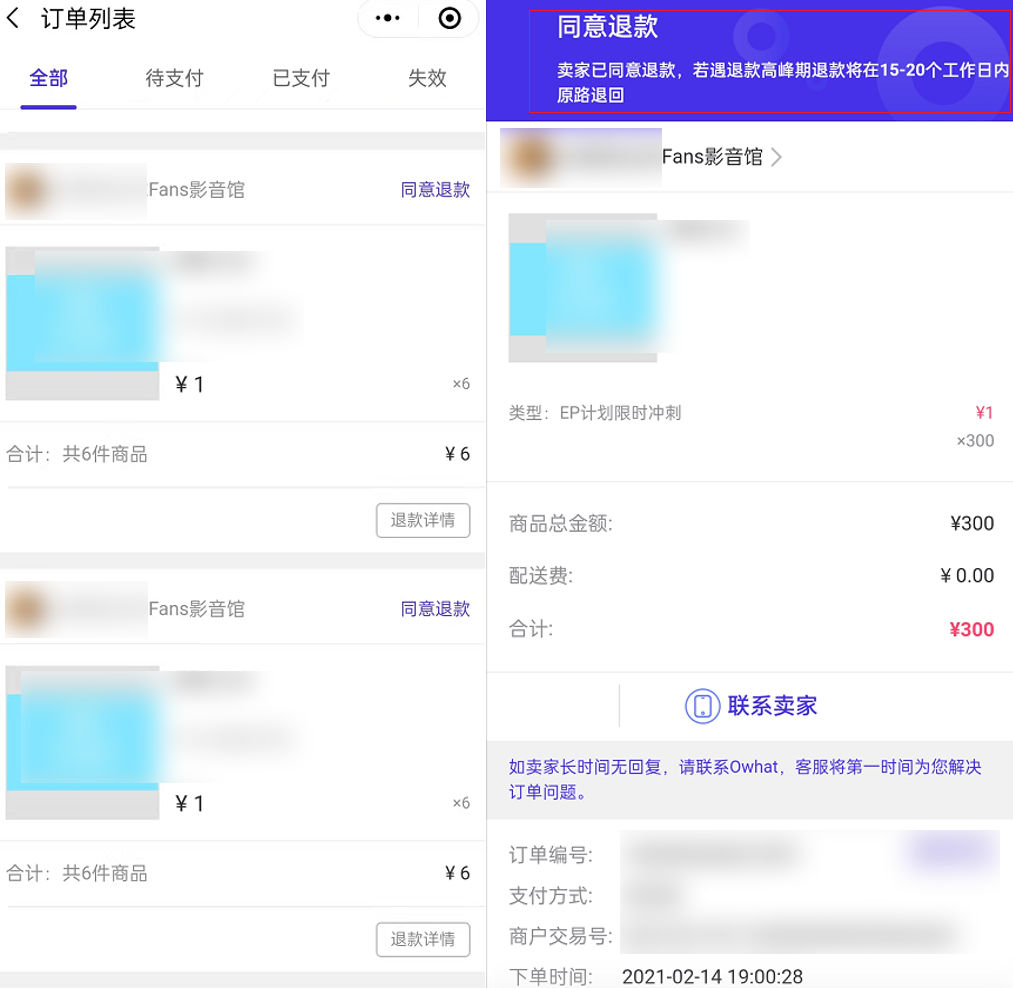Switch to the 全部 tab

pos(48,78)
